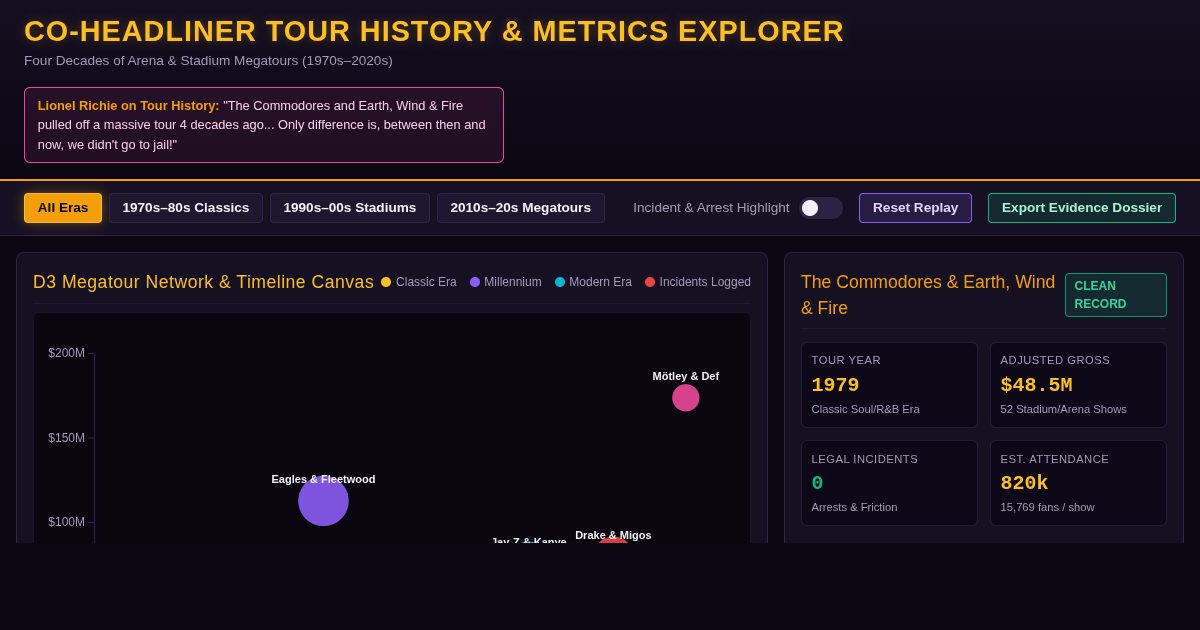
Task: Click the 'Arrests & Friction' text
Action: (x=855, y=507)
